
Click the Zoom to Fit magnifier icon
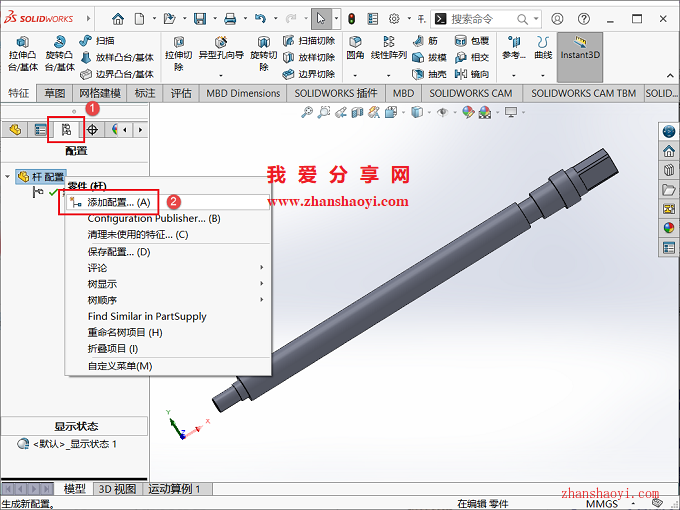[x=307, y=113]
